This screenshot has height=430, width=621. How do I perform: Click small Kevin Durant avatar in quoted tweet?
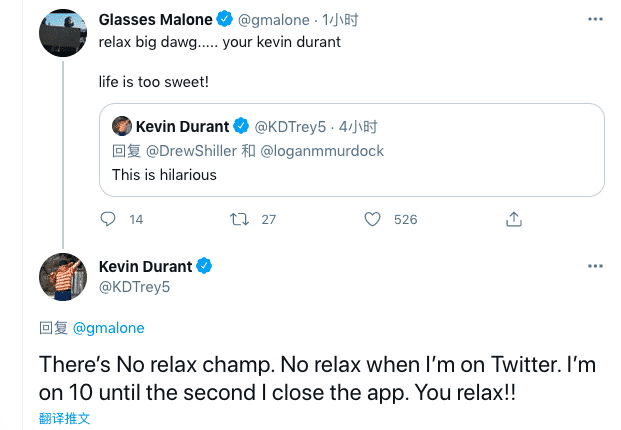point(122,126)
